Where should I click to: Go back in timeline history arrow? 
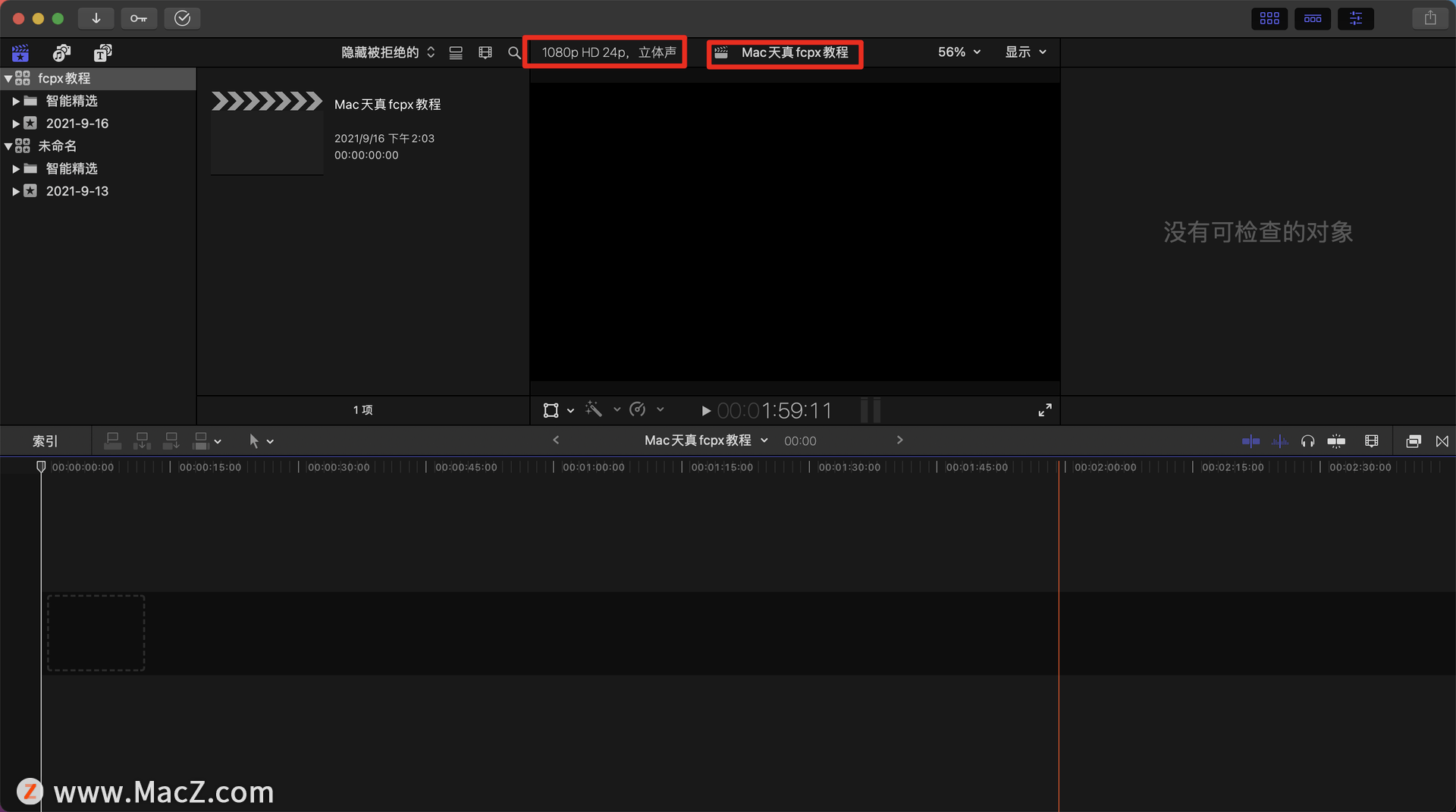coord(556,440)
